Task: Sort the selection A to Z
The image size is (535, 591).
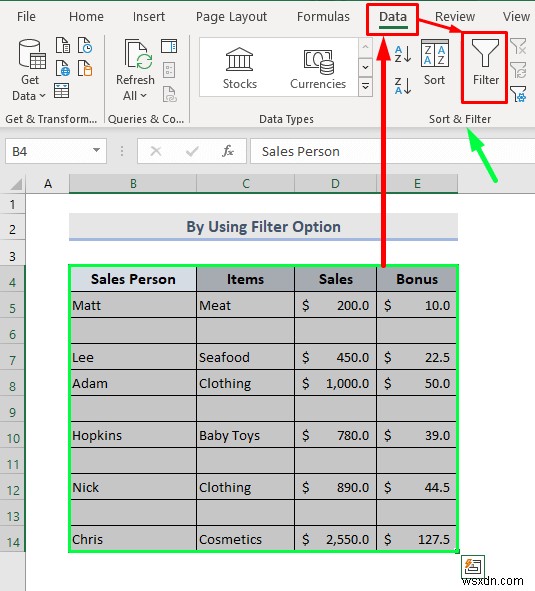Action: 403,54
